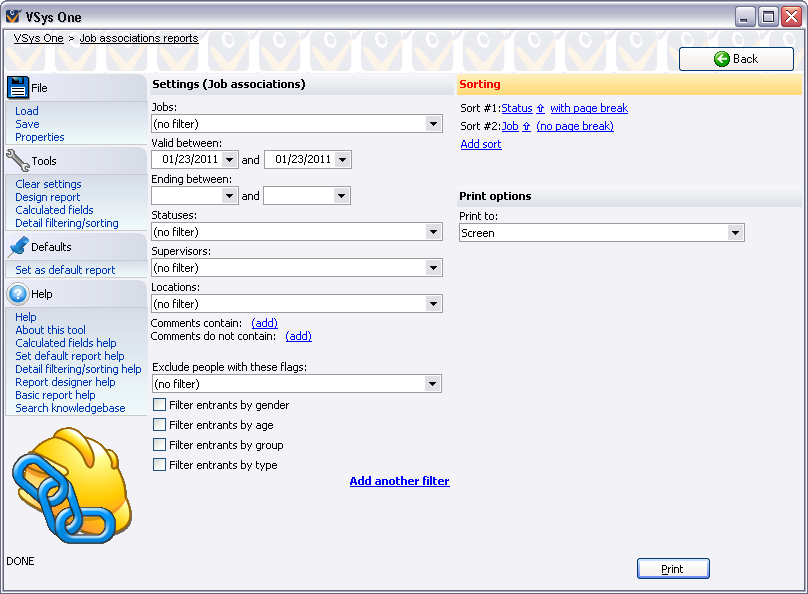
Task: Open the Supervisors filter dropdown
Action: tap(433, 268)
